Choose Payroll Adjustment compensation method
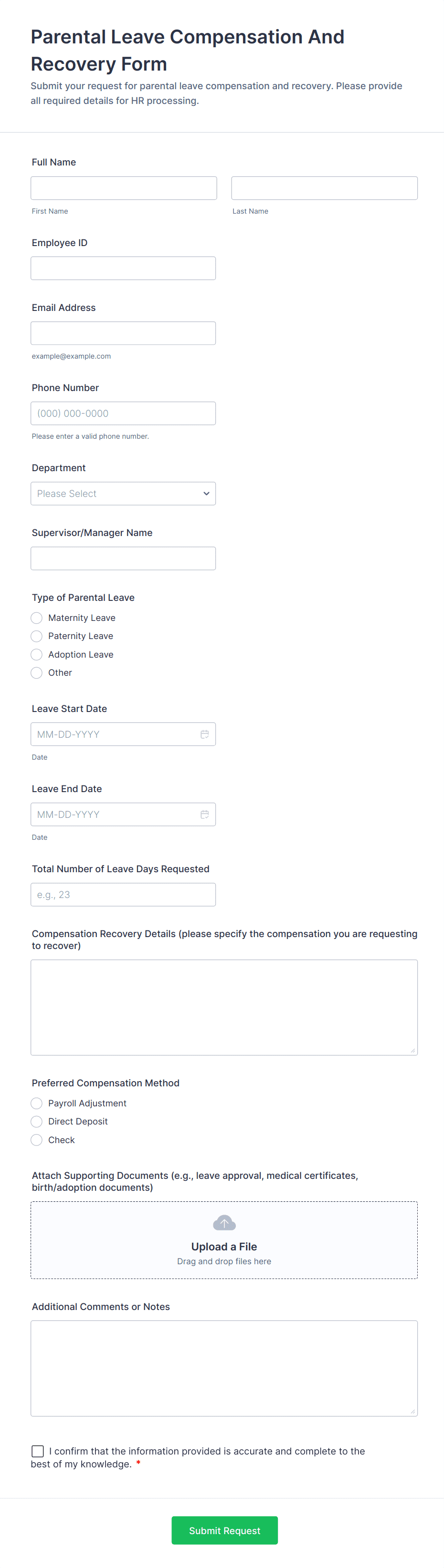444x1568 pixels. tap(37, 1104)
